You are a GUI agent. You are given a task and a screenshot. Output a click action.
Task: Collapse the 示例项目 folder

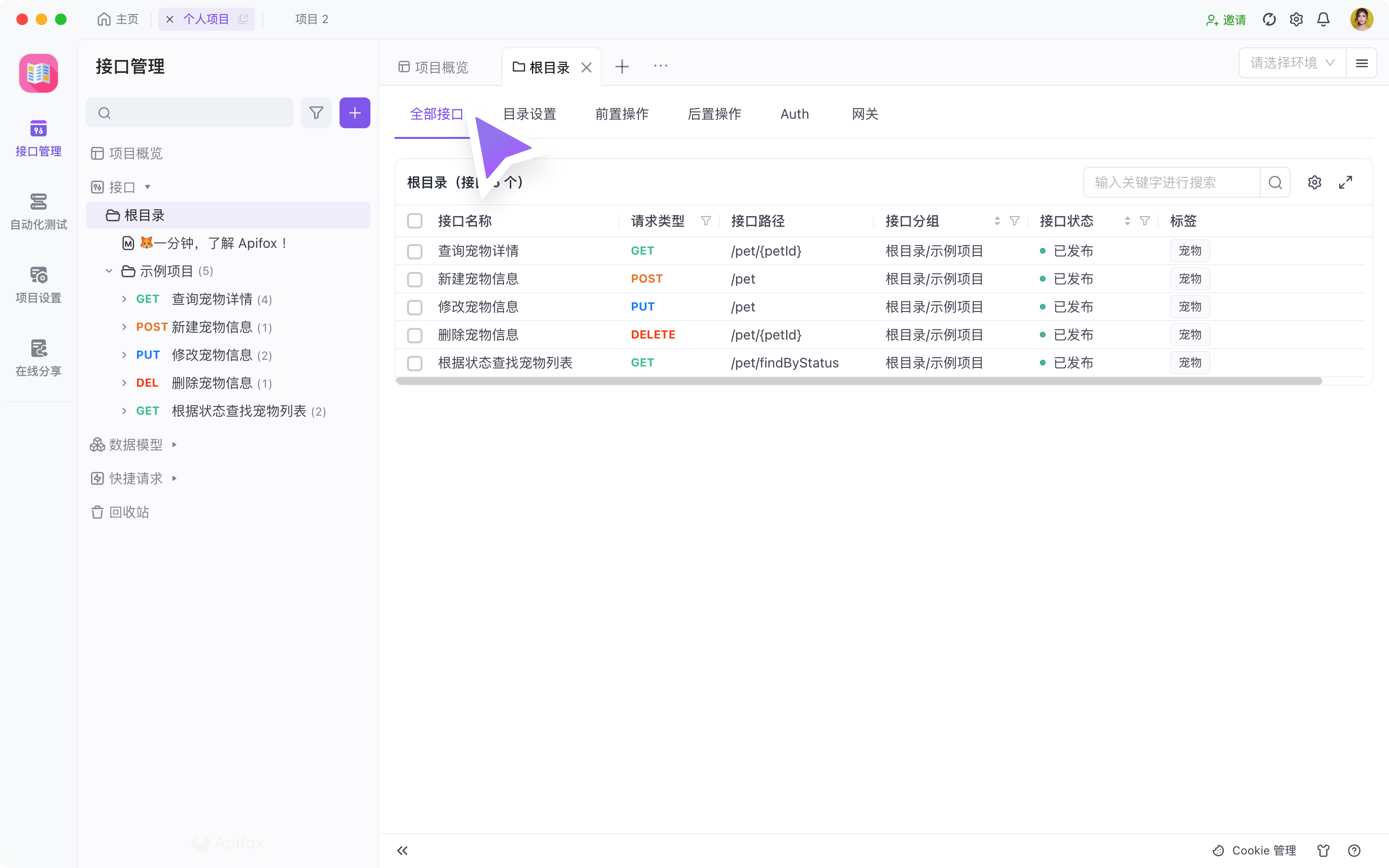(109, 271)
